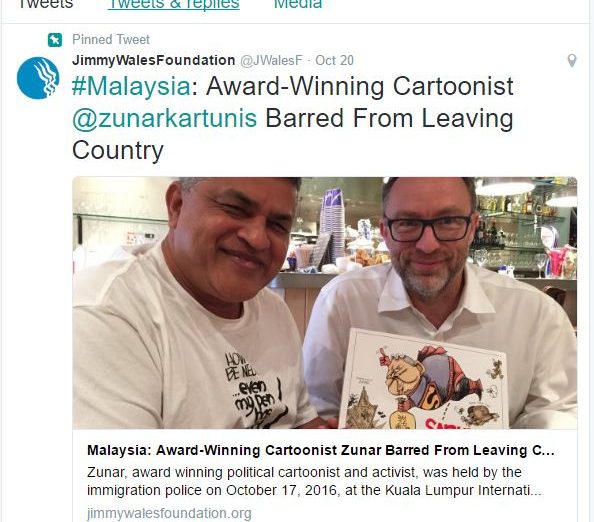This screenshot has height=522, width=594.
Task: Open the Media tab
Action: click(x=298, y=5)
